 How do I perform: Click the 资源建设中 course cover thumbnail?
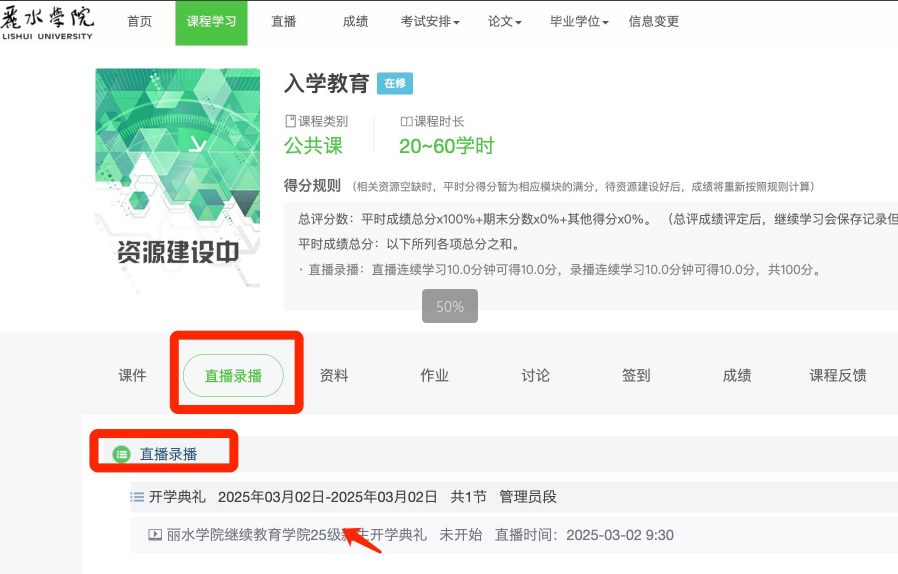(177, 180)
